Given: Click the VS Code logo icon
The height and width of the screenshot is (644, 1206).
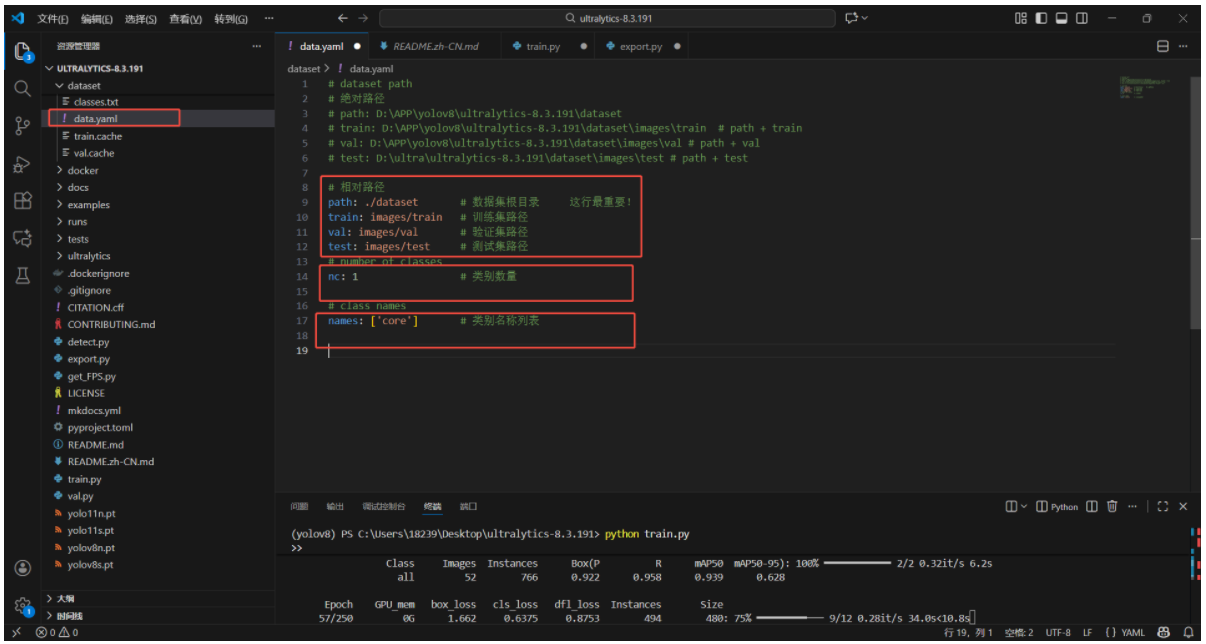Looking at the screenshot, I should click(x=18, y=18).
